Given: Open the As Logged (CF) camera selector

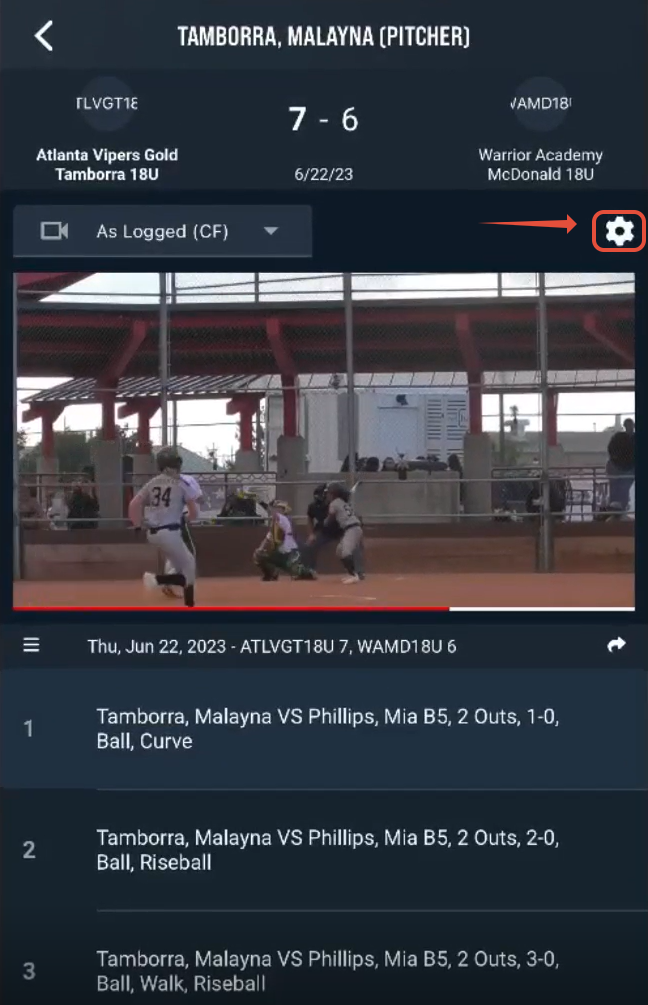Looking at the screenshot, I should pyautogui.click(x=163, y=231).
